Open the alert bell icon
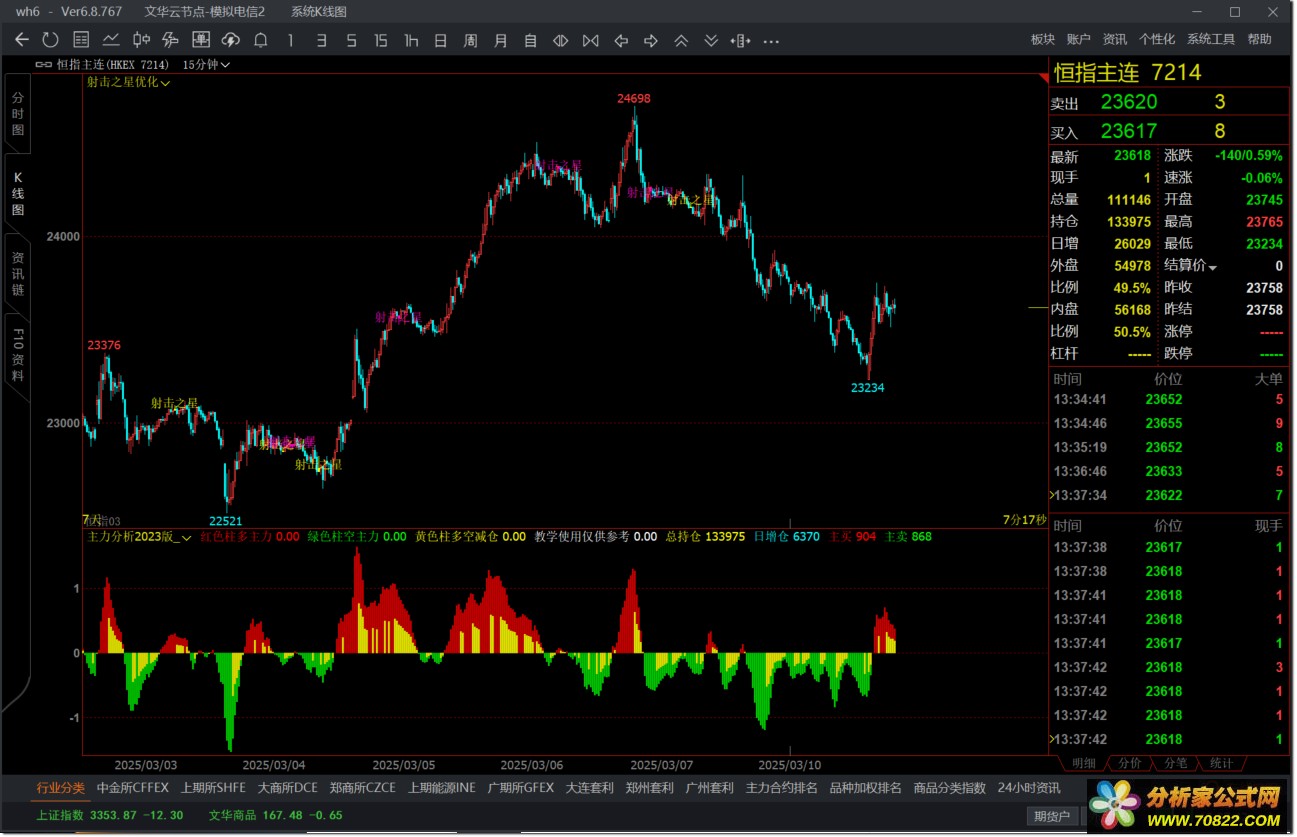This screenshot has width=1297, height=837. point(261,40)
